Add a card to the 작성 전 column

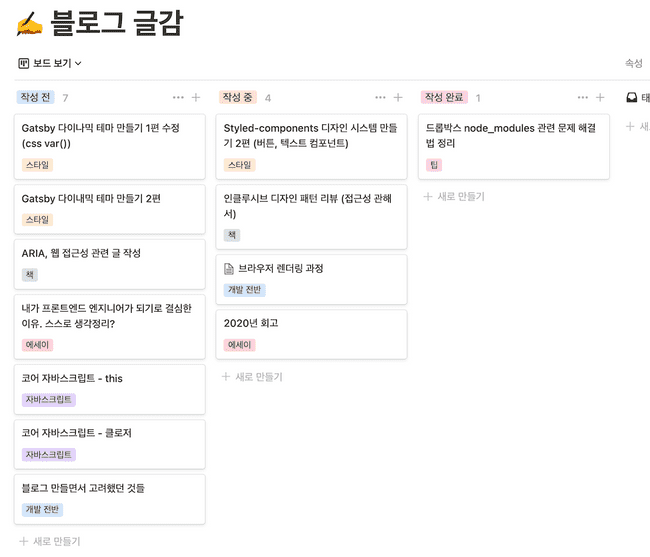[x=196, y=97]
